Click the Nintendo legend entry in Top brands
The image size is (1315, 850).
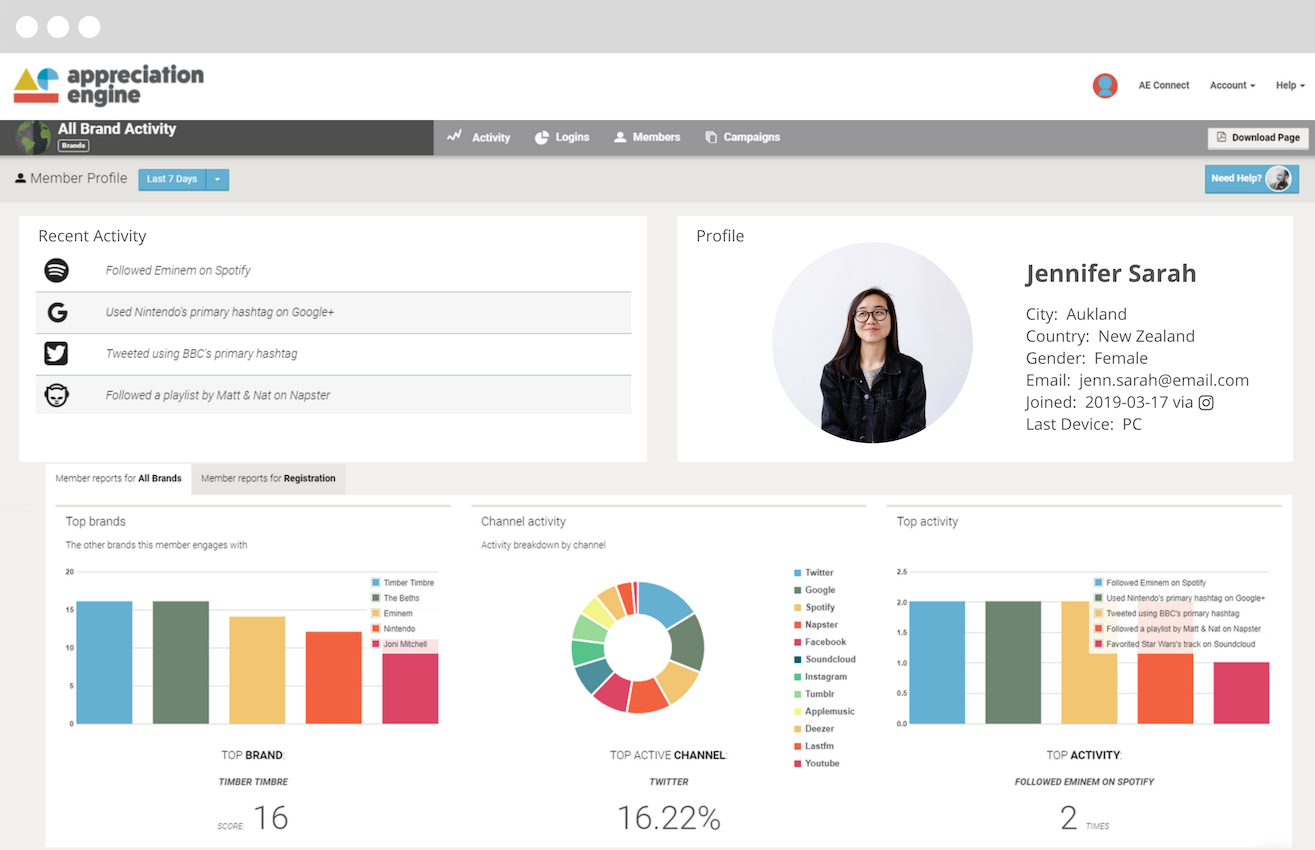[x=393, y=629]
